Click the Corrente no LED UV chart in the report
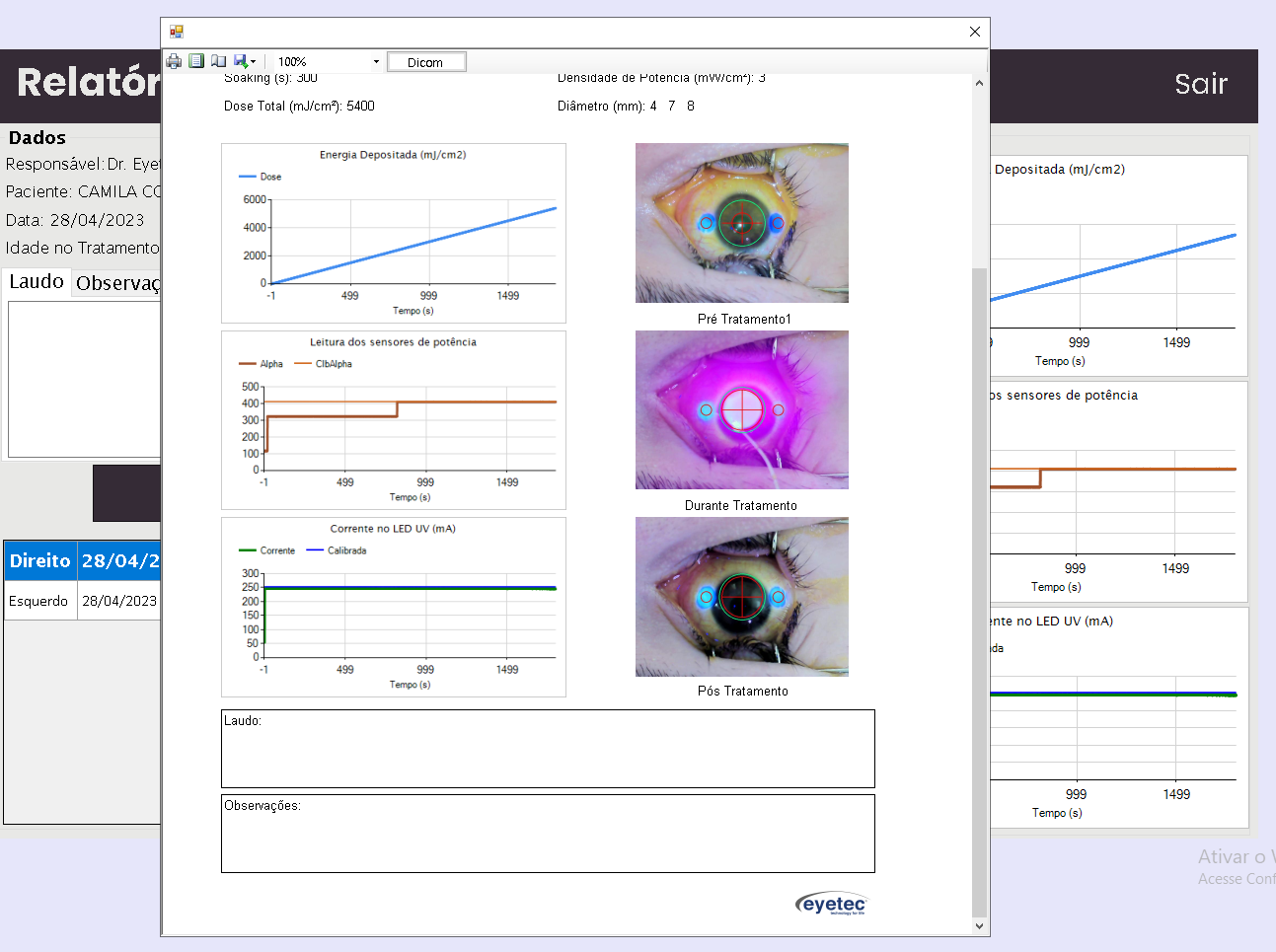This screenshot has width=1276, height=952. (x=394, y=608)
